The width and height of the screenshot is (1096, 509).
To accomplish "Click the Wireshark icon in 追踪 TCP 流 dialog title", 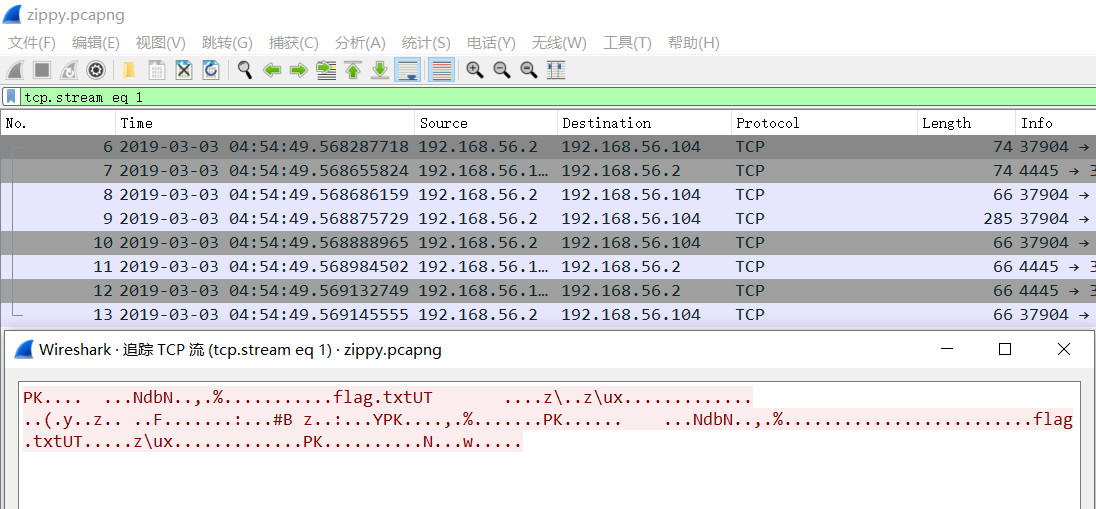I will [24, 349].
